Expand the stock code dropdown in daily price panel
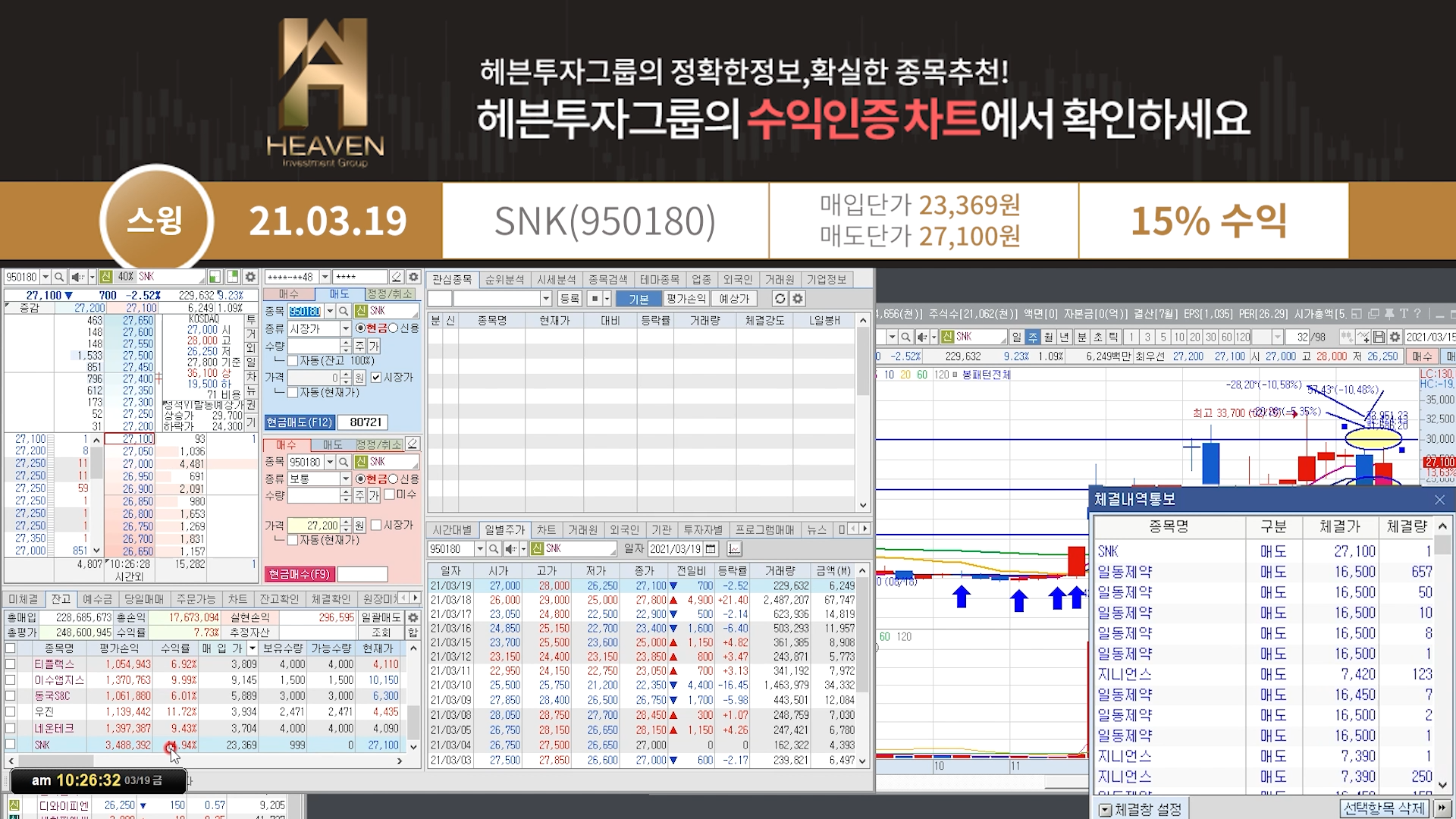 480,548
